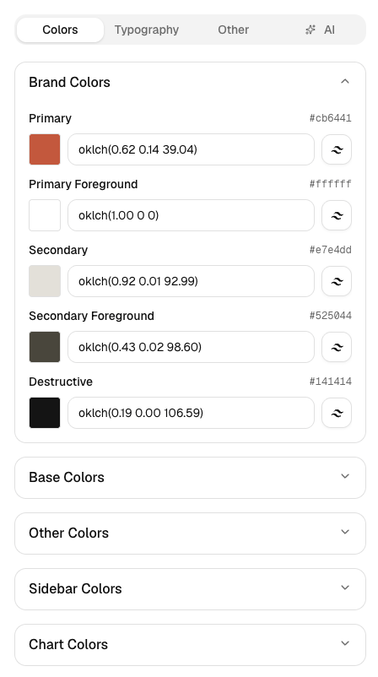Switch to the Typography tab
Viewport: 378px width, 677px height.
146,30
